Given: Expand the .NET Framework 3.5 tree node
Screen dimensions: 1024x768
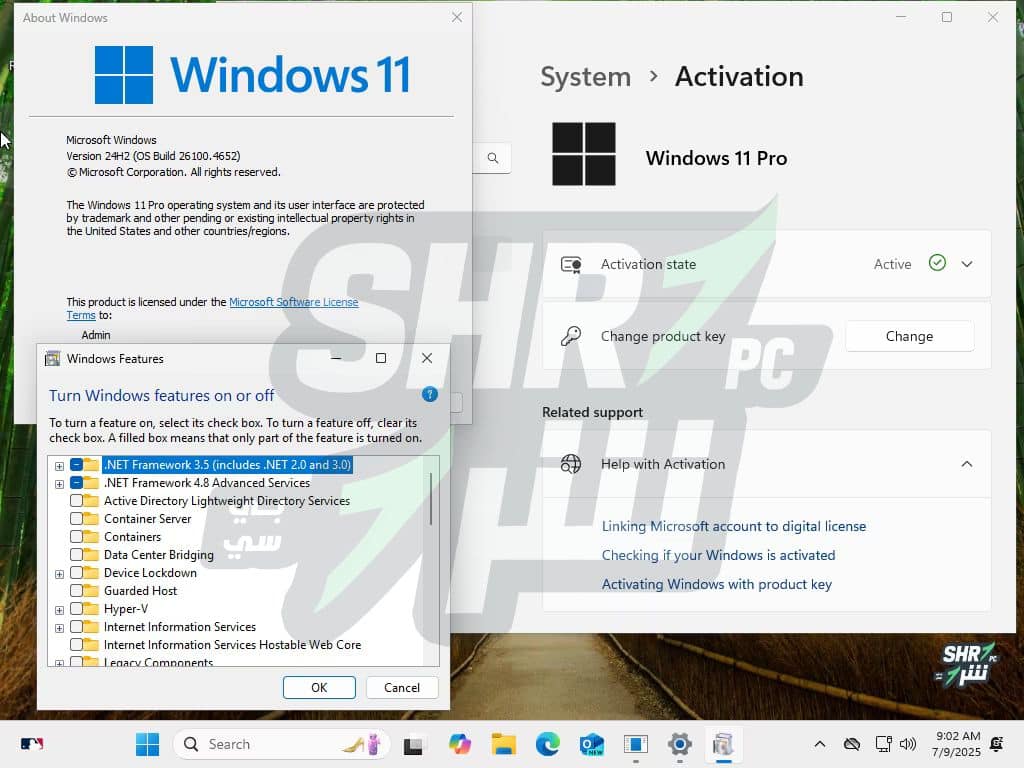Looking at the screenshot, I should click(59, 466).
